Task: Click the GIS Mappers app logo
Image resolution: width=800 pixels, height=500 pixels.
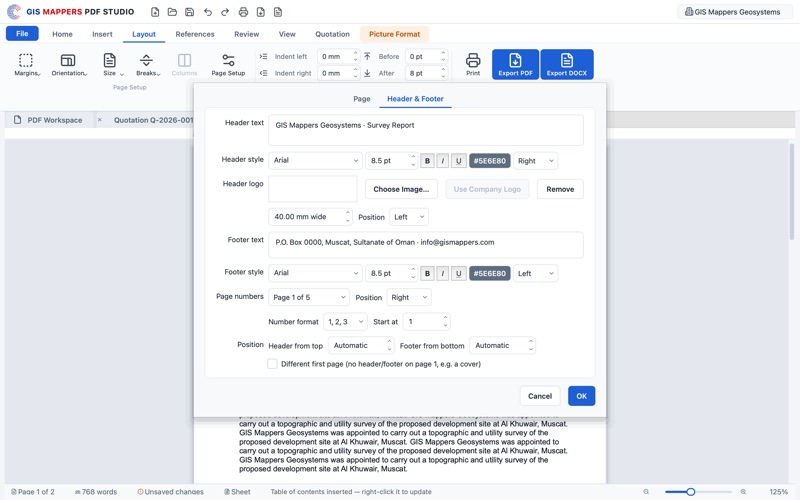Action: point(14,11)
